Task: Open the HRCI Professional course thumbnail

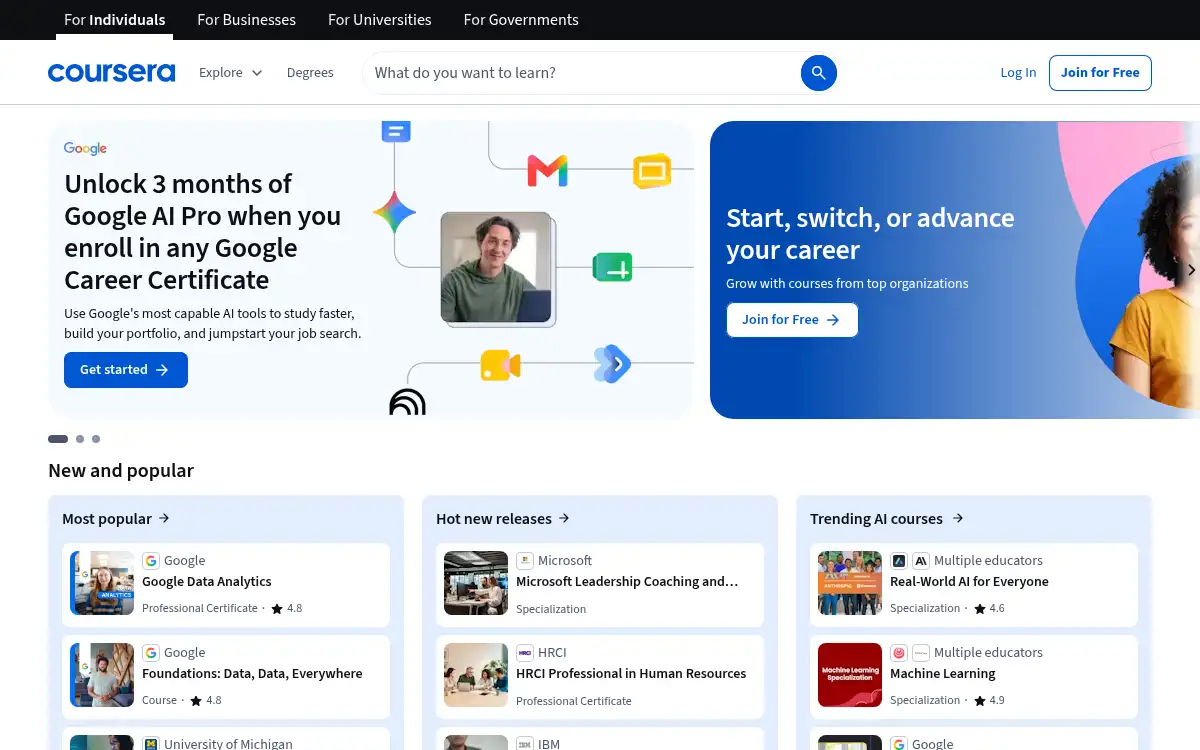Action: tap(476, 675)
